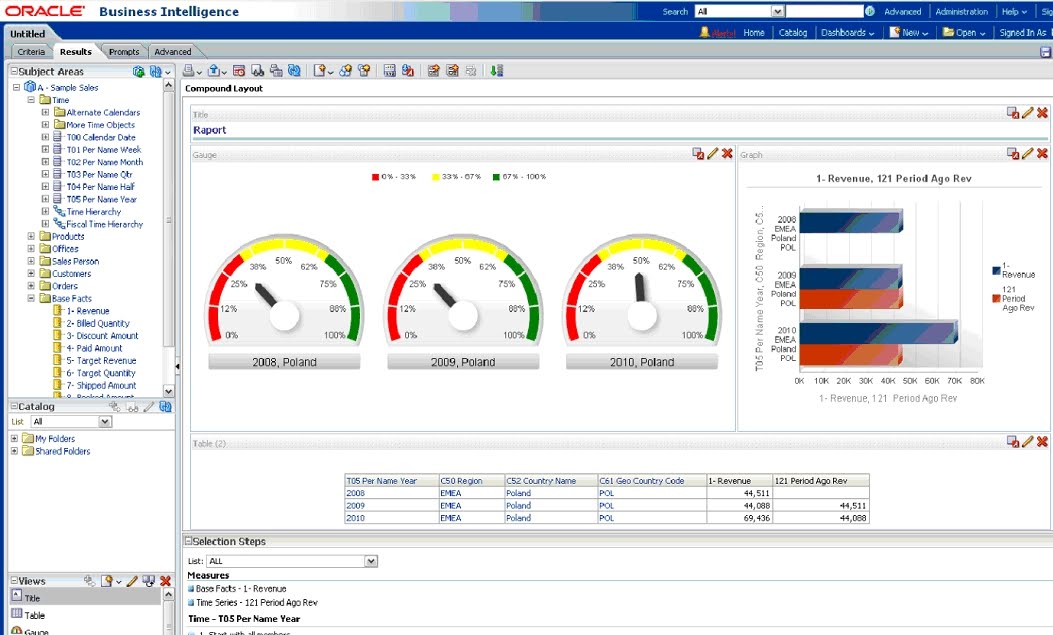Delete the selected view in Views panel
The height and width of the screenshot is (635, 1053).
point(166,581)
